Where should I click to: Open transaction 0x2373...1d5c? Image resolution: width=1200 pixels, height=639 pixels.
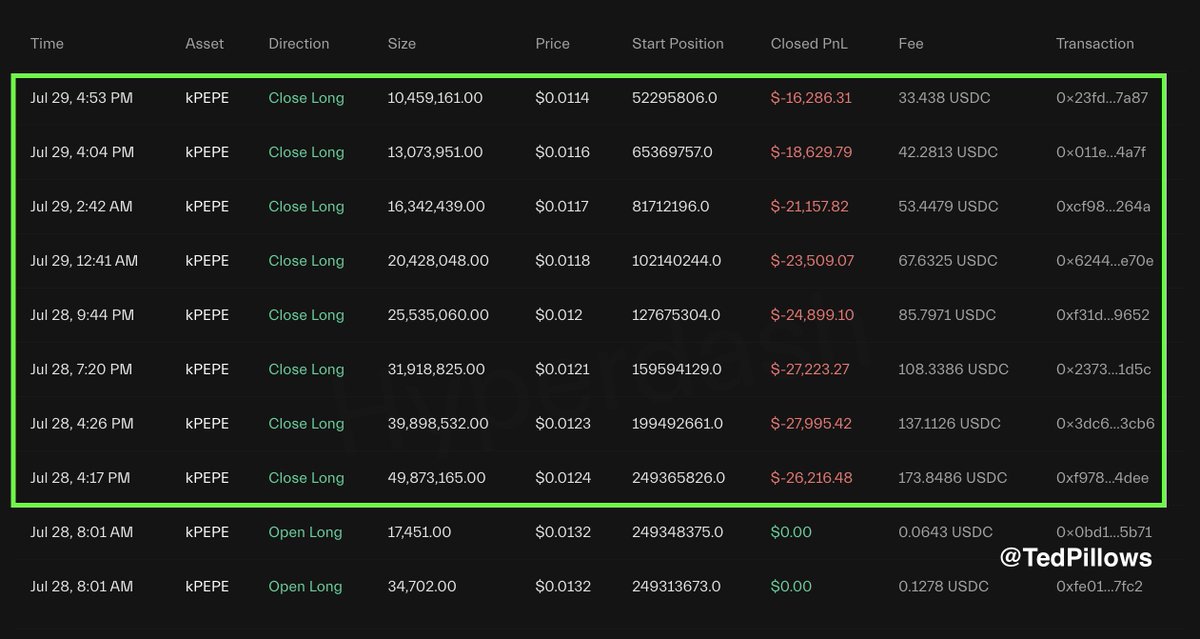coord(1104,369)
